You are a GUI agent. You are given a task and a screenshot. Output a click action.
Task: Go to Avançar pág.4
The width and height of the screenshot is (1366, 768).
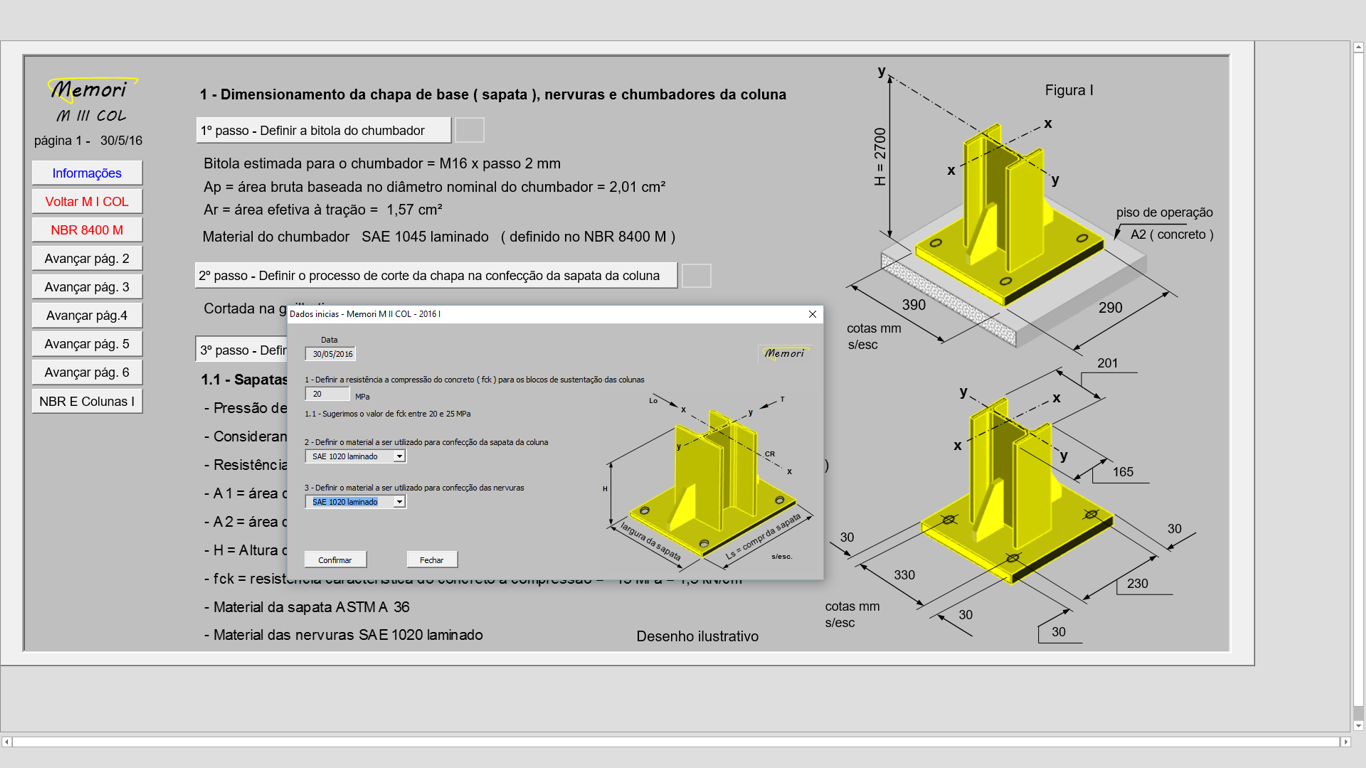(87, 315)
